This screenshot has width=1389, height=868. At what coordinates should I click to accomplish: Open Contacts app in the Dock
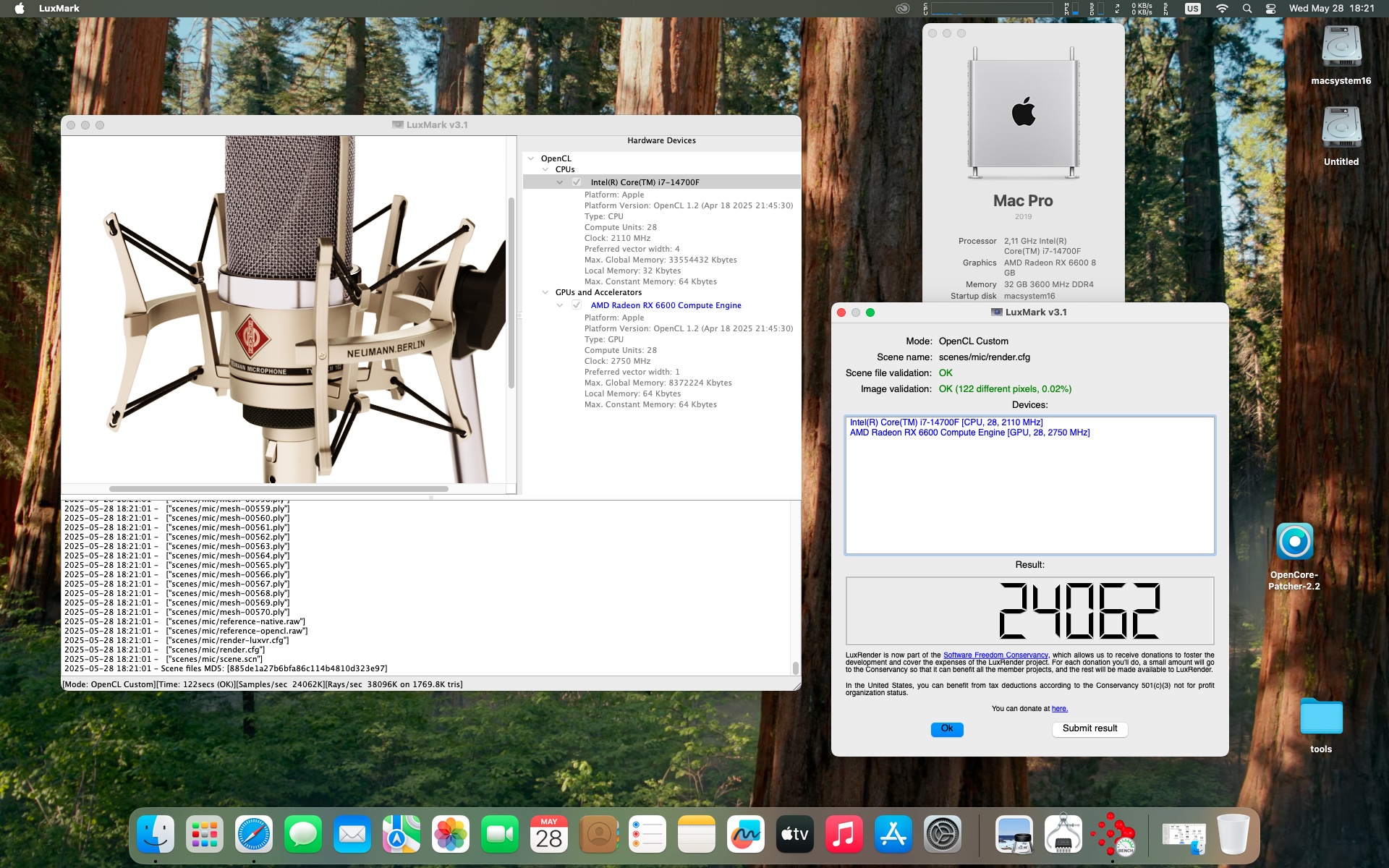click(598, 835)
